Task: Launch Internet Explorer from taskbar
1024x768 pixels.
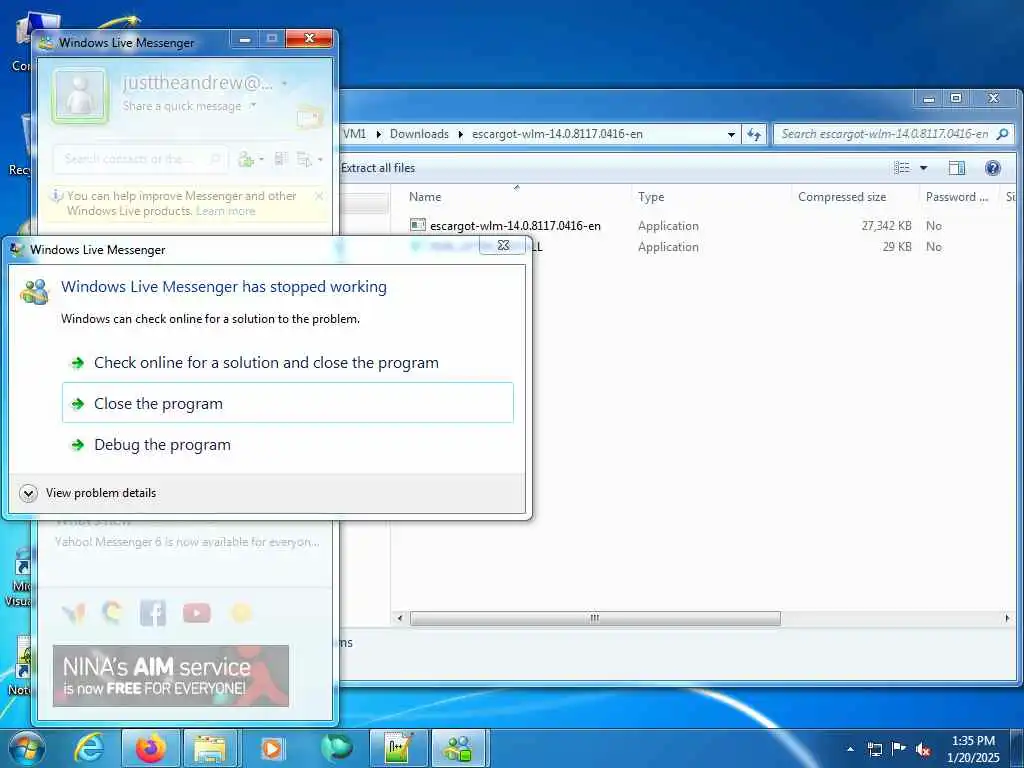Action: coord(89,748)
